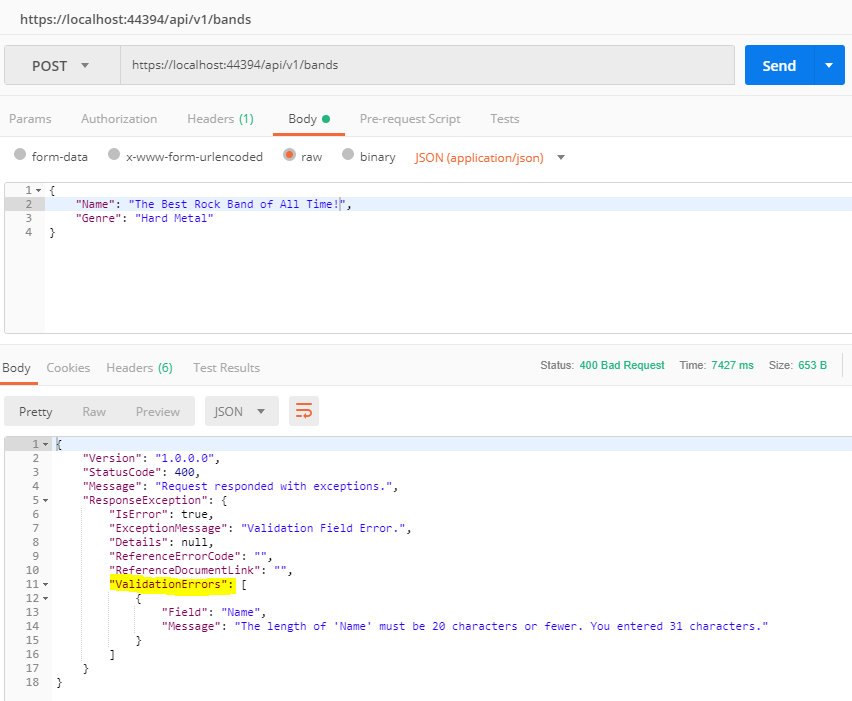Screen dimensions: 852x701
Task: Select the form-data radio button
Action: (x=20, y=154)
